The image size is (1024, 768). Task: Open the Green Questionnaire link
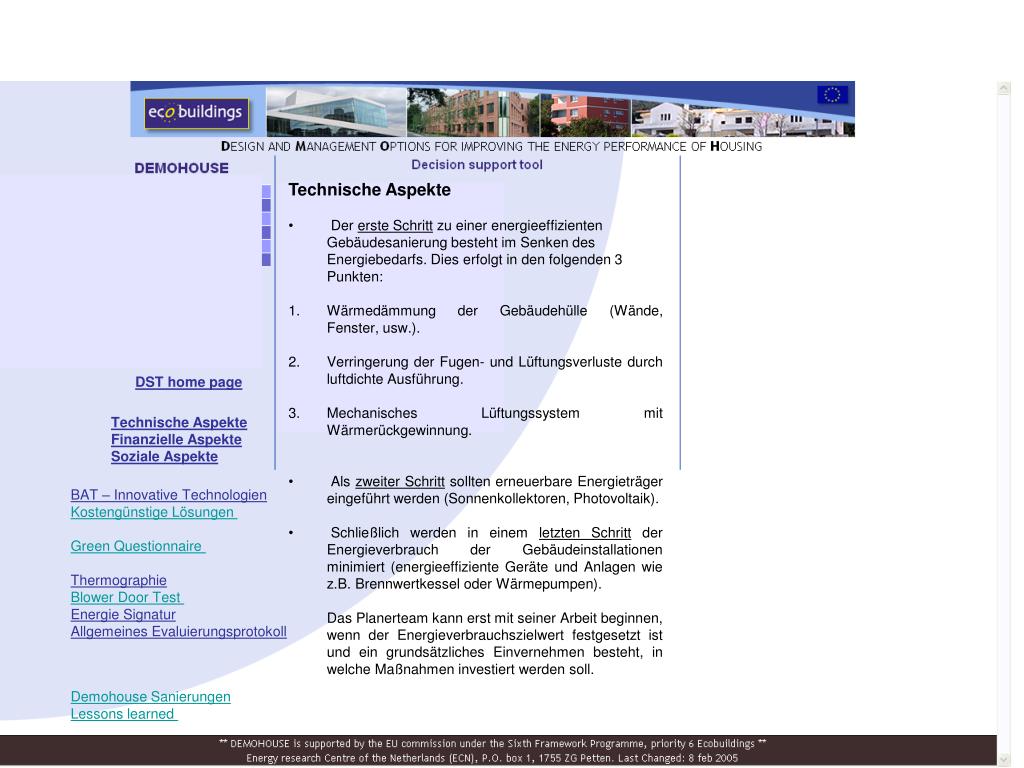pos(138,546)
